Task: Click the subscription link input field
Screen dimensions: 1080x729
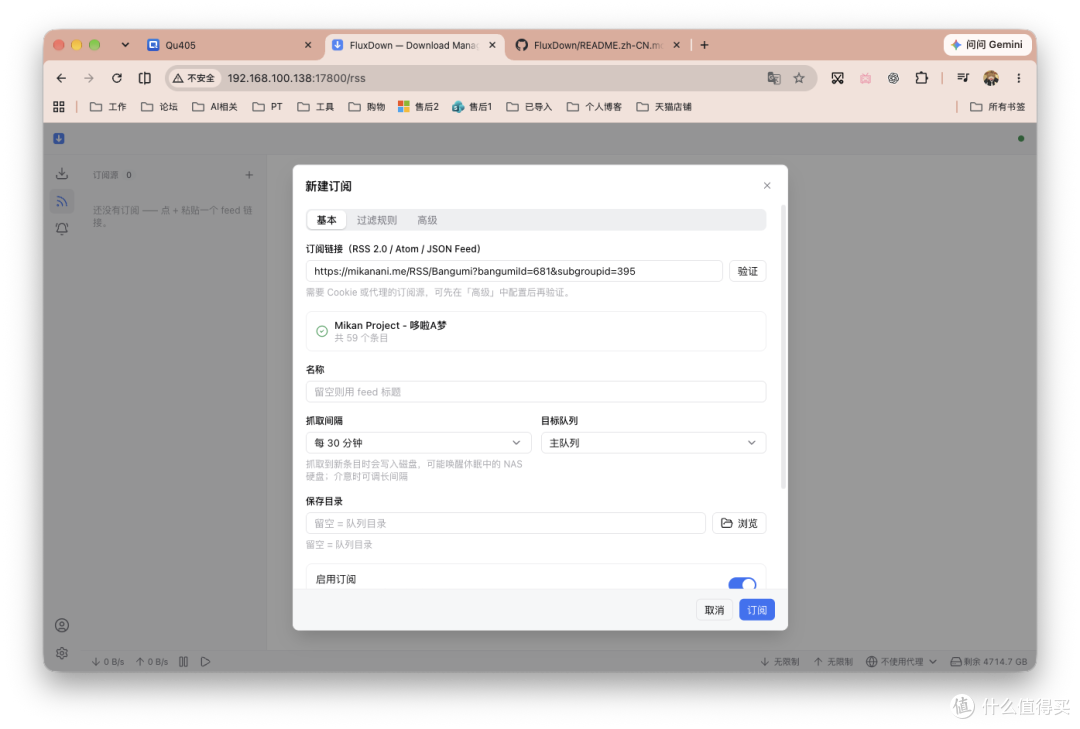Action: point(514,271)
